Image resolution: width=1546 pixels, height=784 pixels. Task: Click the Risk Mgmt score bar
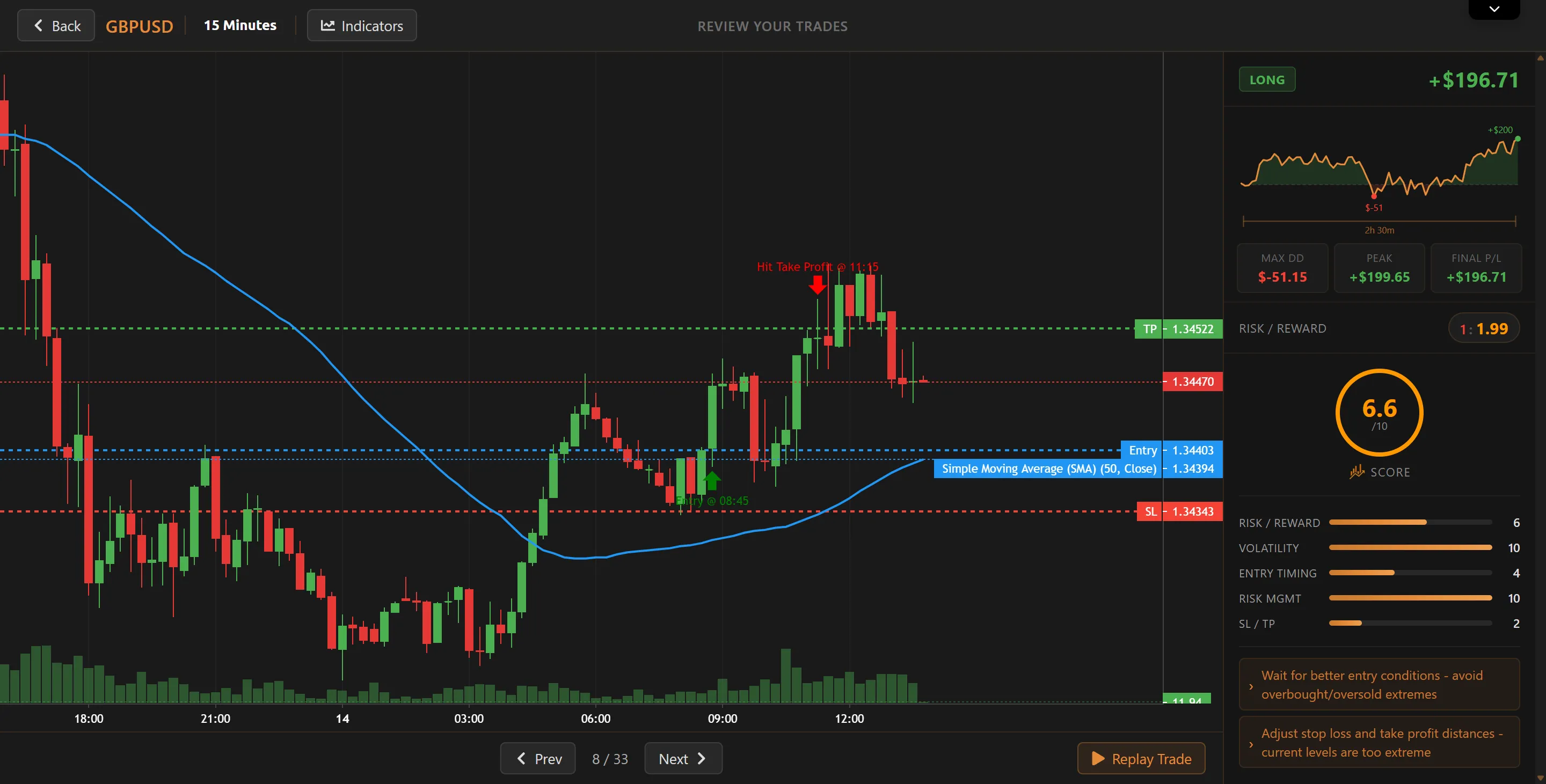click(x=1410, y=597)
